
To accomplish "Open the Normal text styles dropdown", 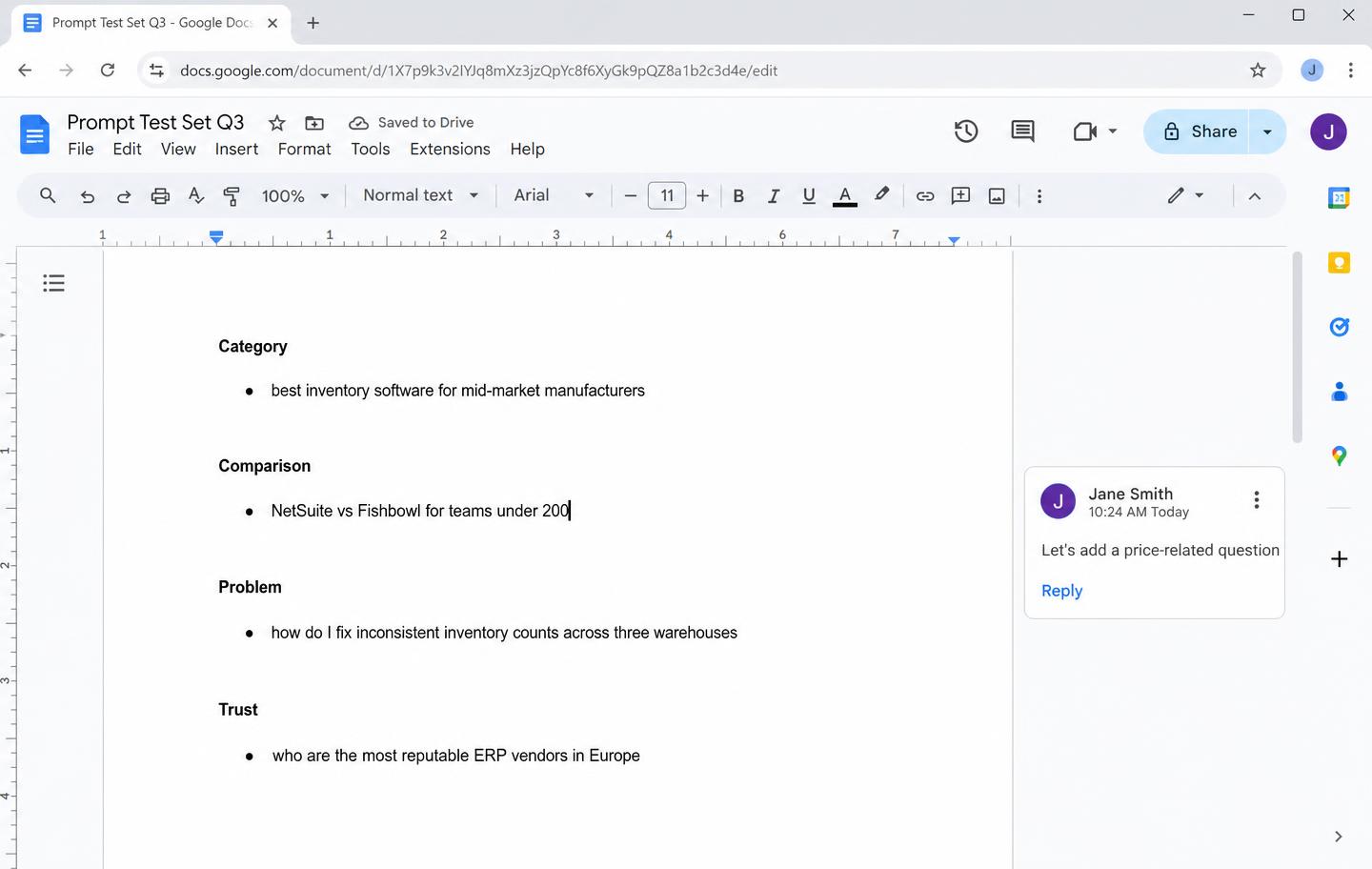I will [x=420, y=195].
